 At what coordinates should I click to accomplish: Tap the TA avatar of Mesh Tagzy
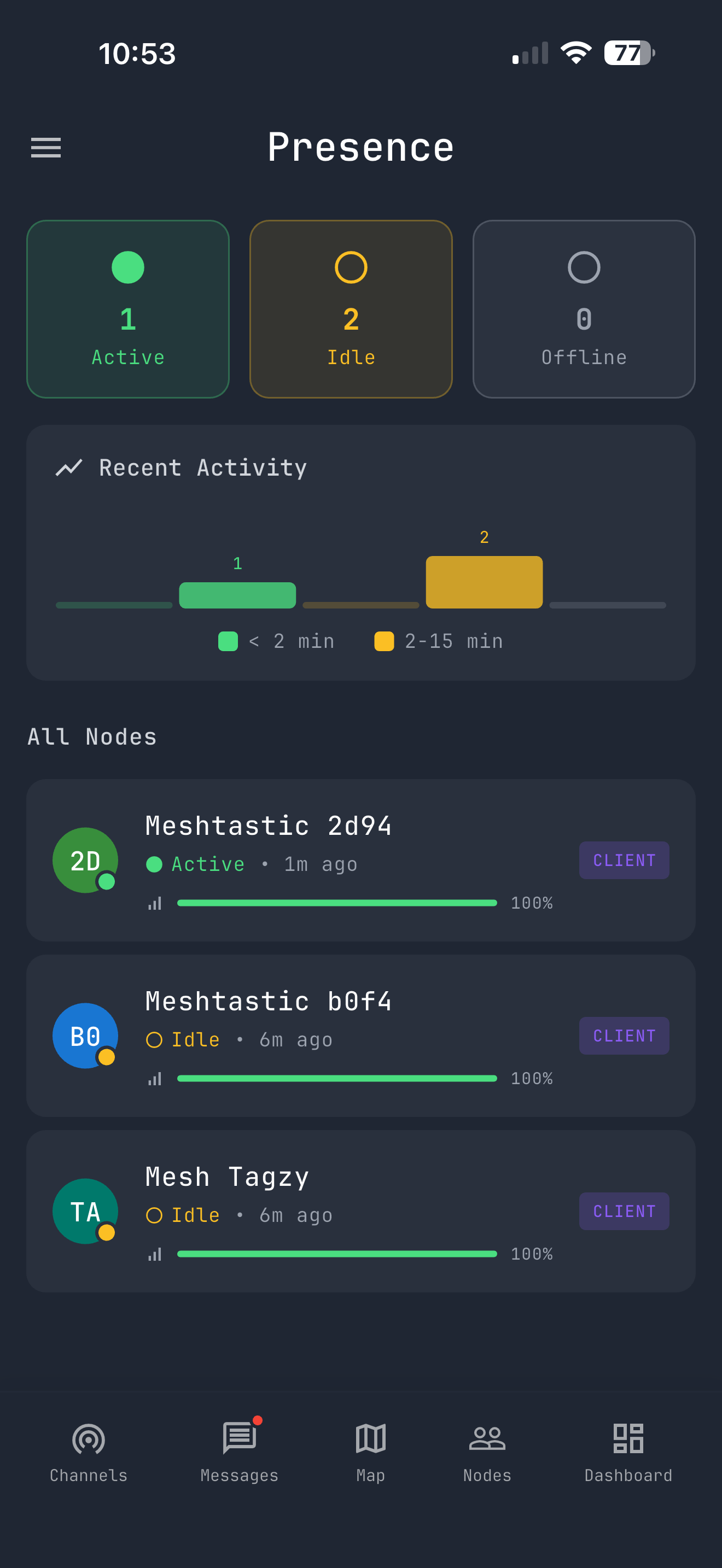coord(85,1210)
